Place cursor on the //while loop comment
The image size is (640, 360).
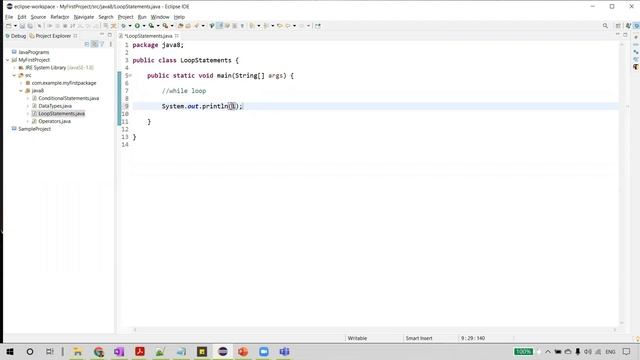tap(184, 91)
